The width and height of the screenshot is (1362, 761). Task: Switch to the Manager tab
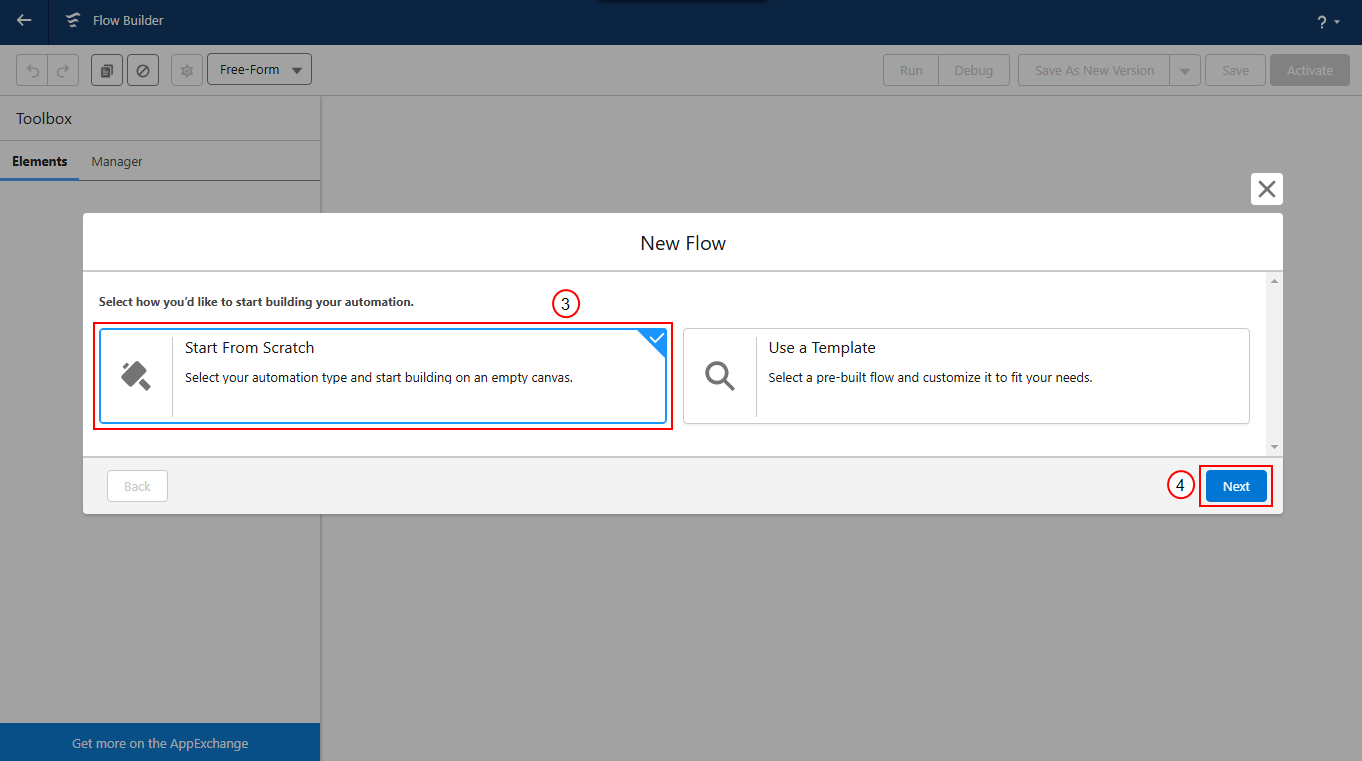coord(117,161)
